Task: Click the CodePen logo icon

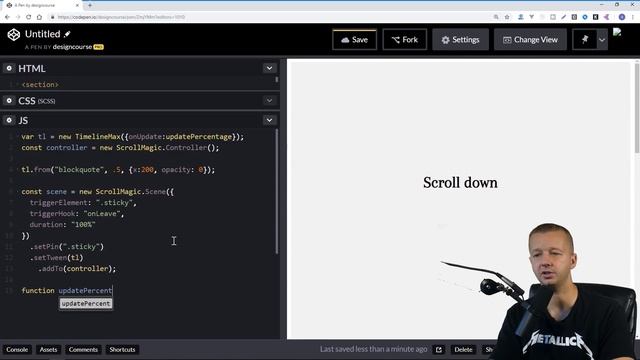Action: pos(13,35)
